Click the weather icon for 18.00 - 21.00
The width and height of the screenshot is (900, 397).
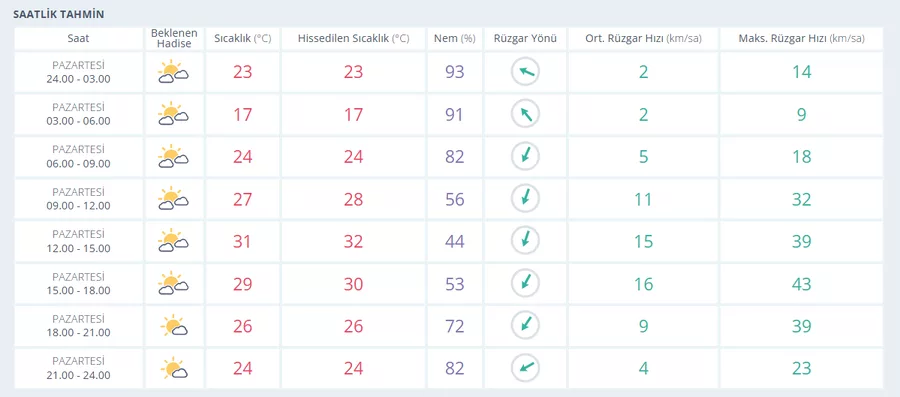173,326
